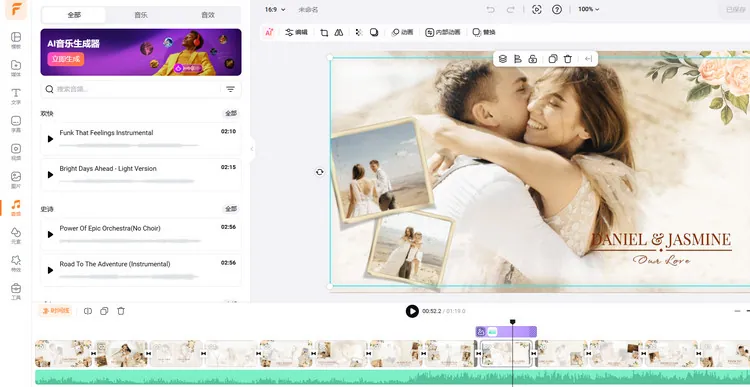750x387 pixels.
Task: Play Power Of Epic Orchestra(No Choir) preview
Action: pyautogui.click(x=50, y=234)
